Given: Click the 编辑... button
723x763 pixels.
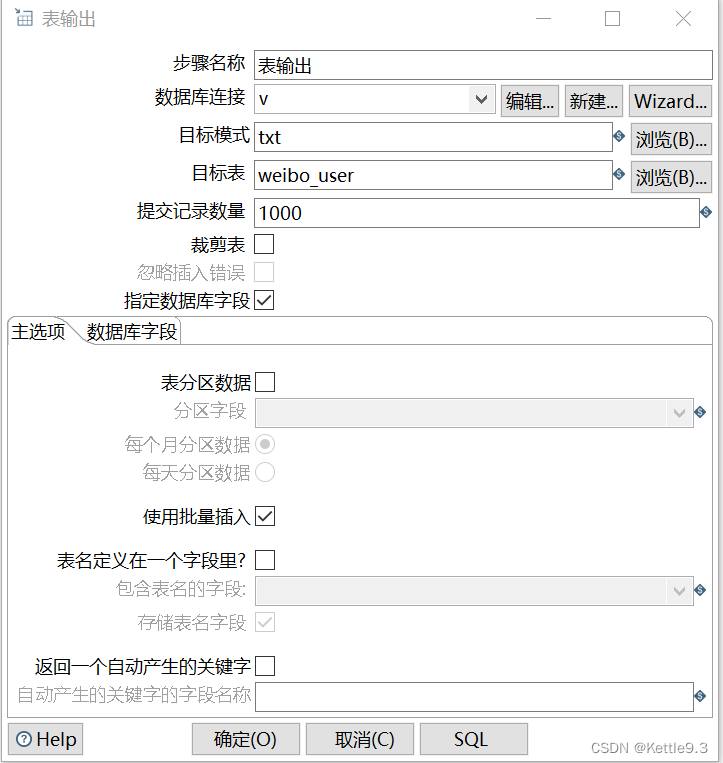Looking at the screenshot, I should (x=530, y=101).
